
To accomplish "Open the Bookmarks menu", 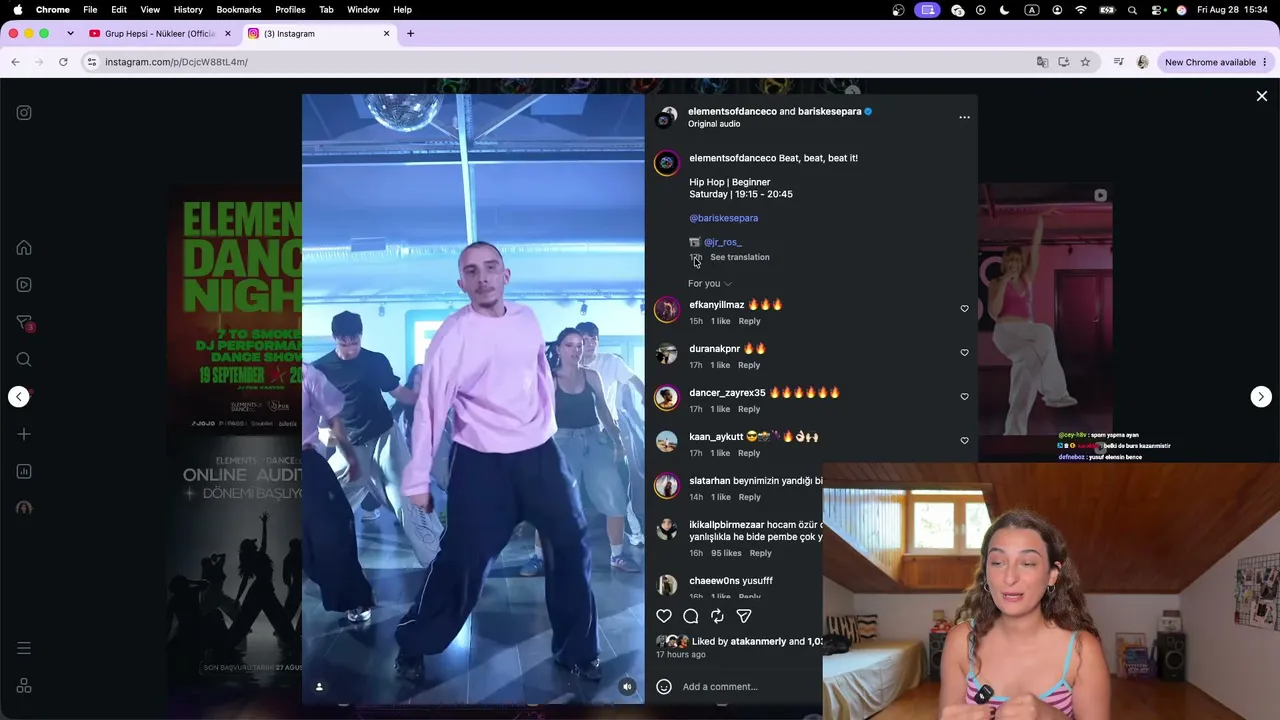I will coord(238,10).
